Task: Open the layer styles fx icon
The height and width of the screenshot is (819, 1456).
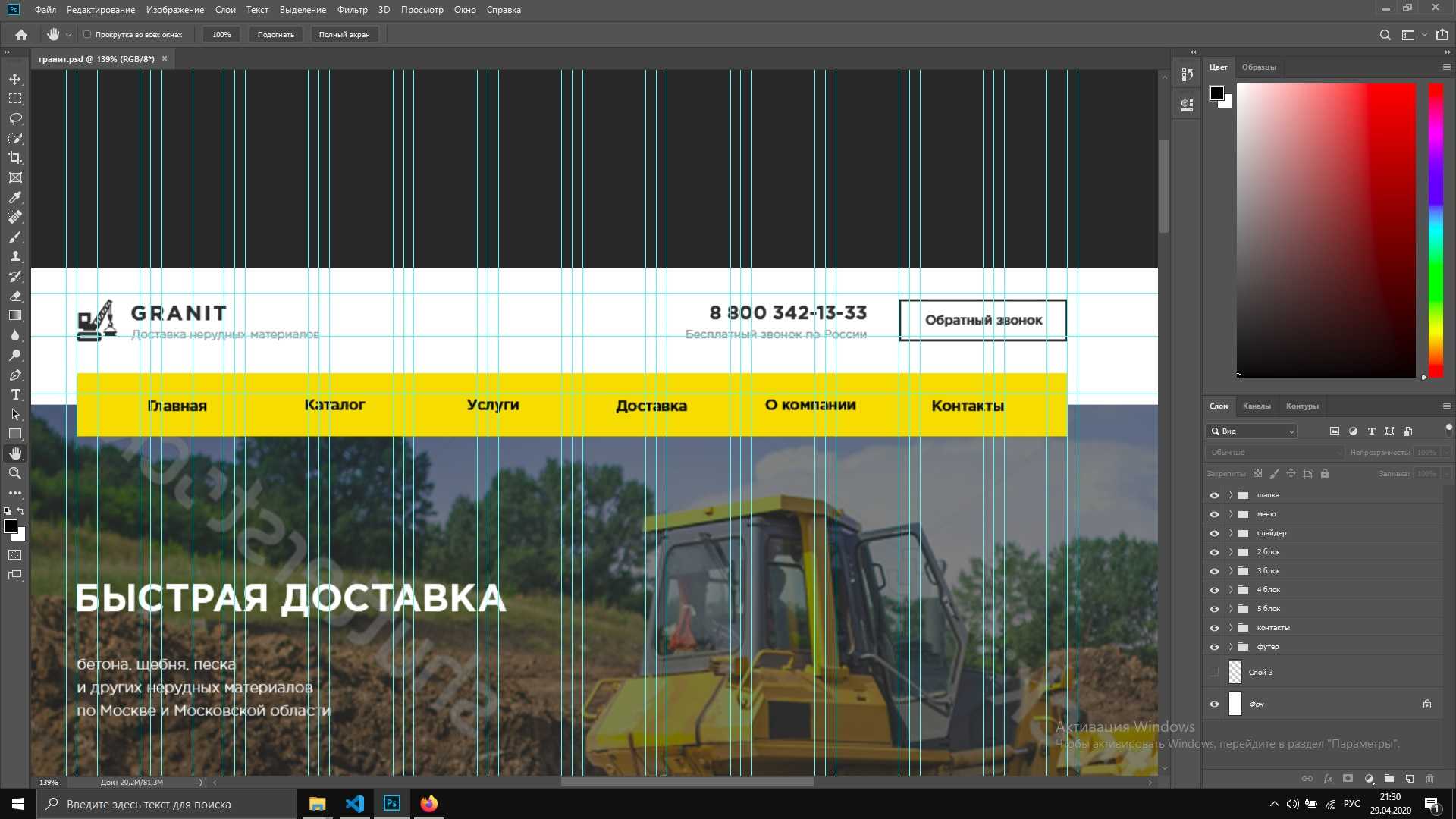Action: coord(1328,779)
